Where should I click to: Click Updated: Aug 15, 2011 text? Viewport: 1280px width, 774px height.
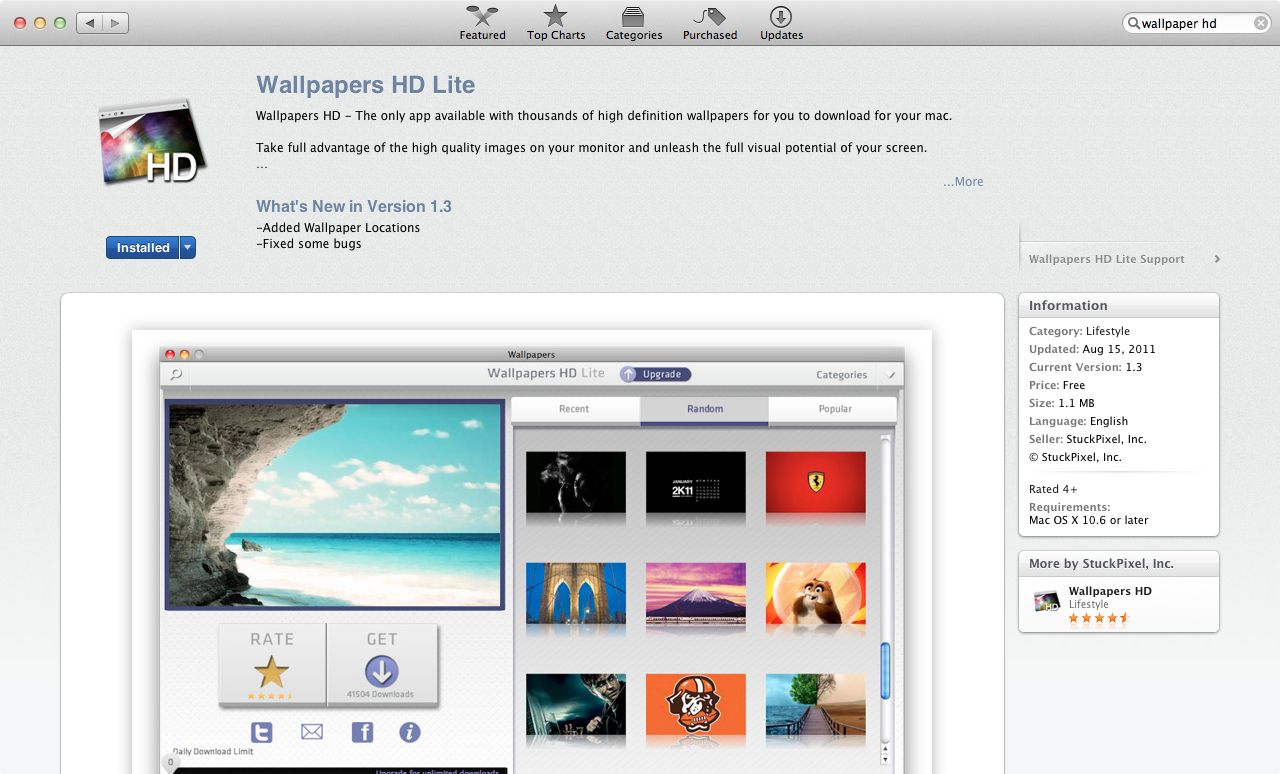1092,349
